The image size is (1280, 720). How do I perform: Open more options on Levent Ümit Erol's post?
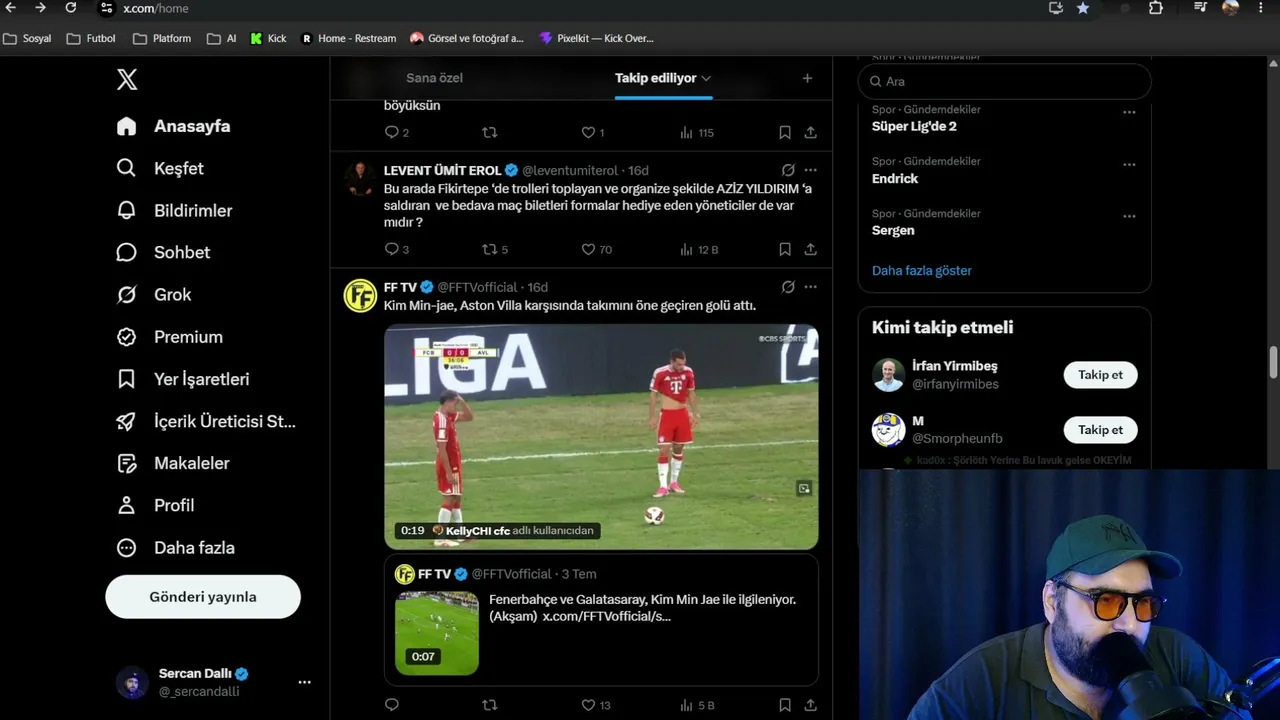(810, 170)
